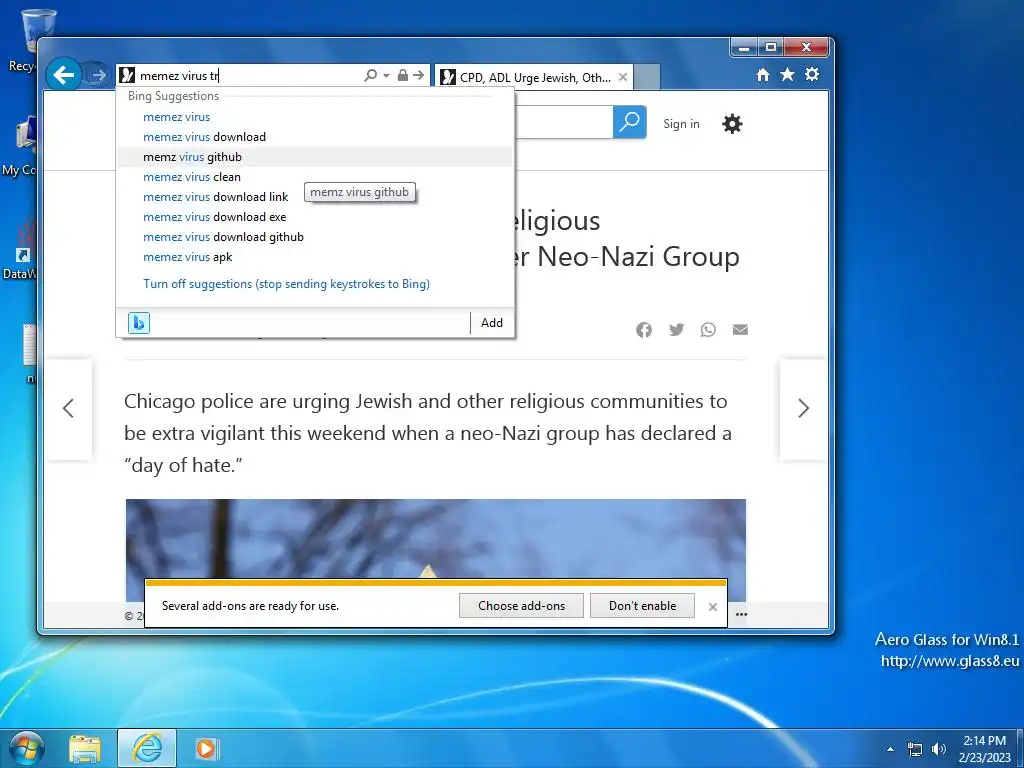1024x768 pixels.
Task: Go to previous article chevron
Action: pyautogui.click(x=68, y=409)
